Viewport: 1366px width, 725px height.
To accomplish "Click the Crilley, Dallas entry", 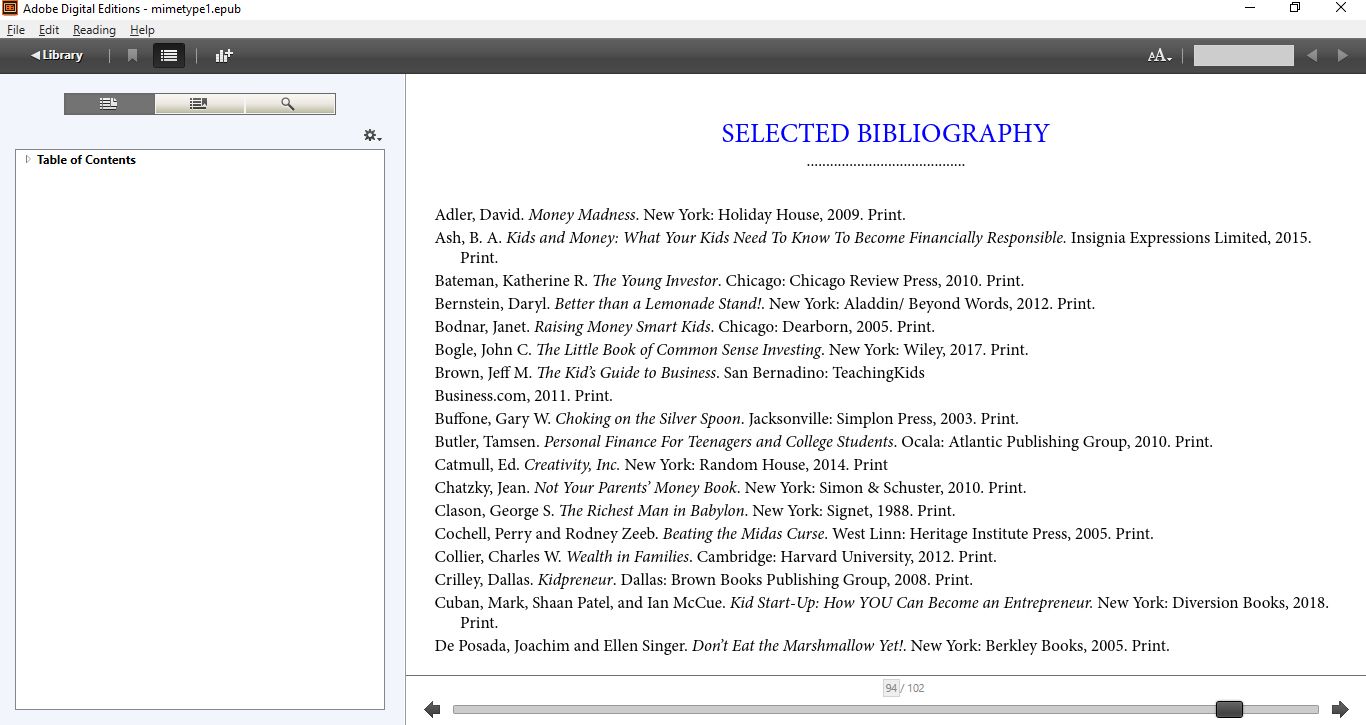I will [x=703, y=580].
